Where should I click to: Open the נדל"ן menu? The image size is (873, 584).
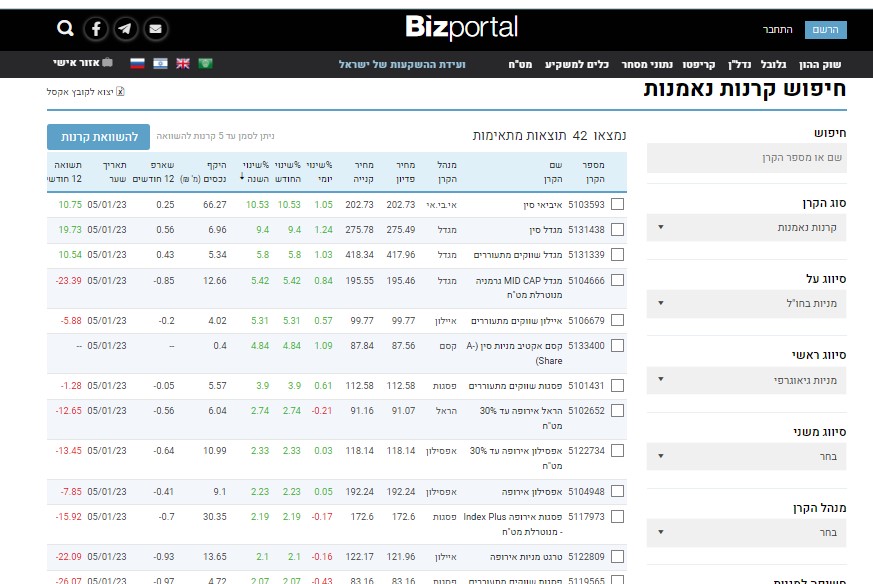(739, 65)
